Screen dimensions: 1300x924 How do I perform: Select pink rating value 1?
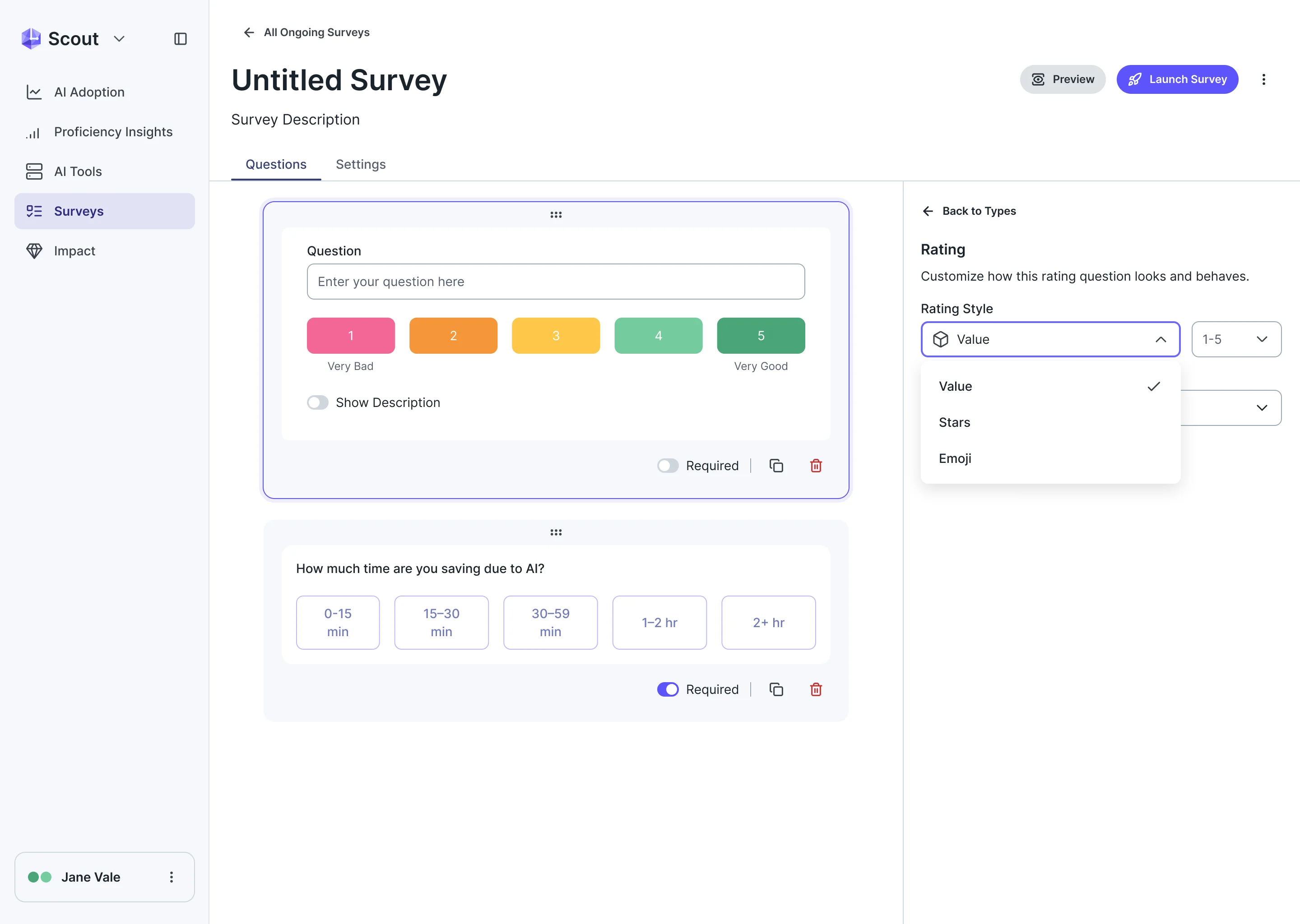(351, 336)
